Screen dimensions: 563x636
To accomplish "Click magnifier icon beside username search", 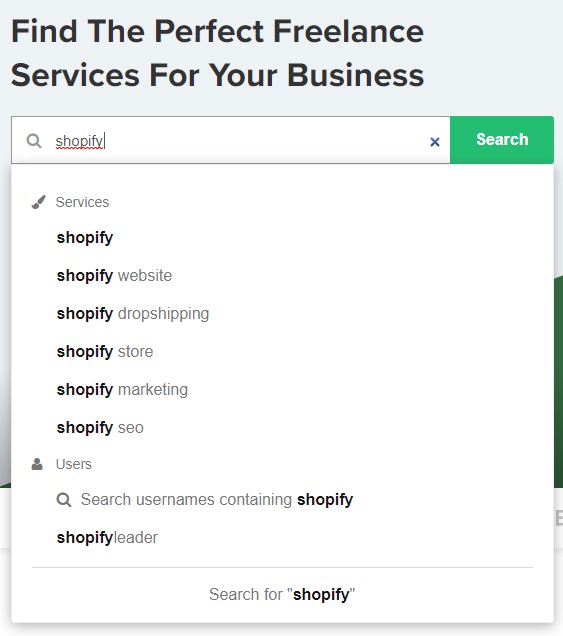I will tap(64, 500).
